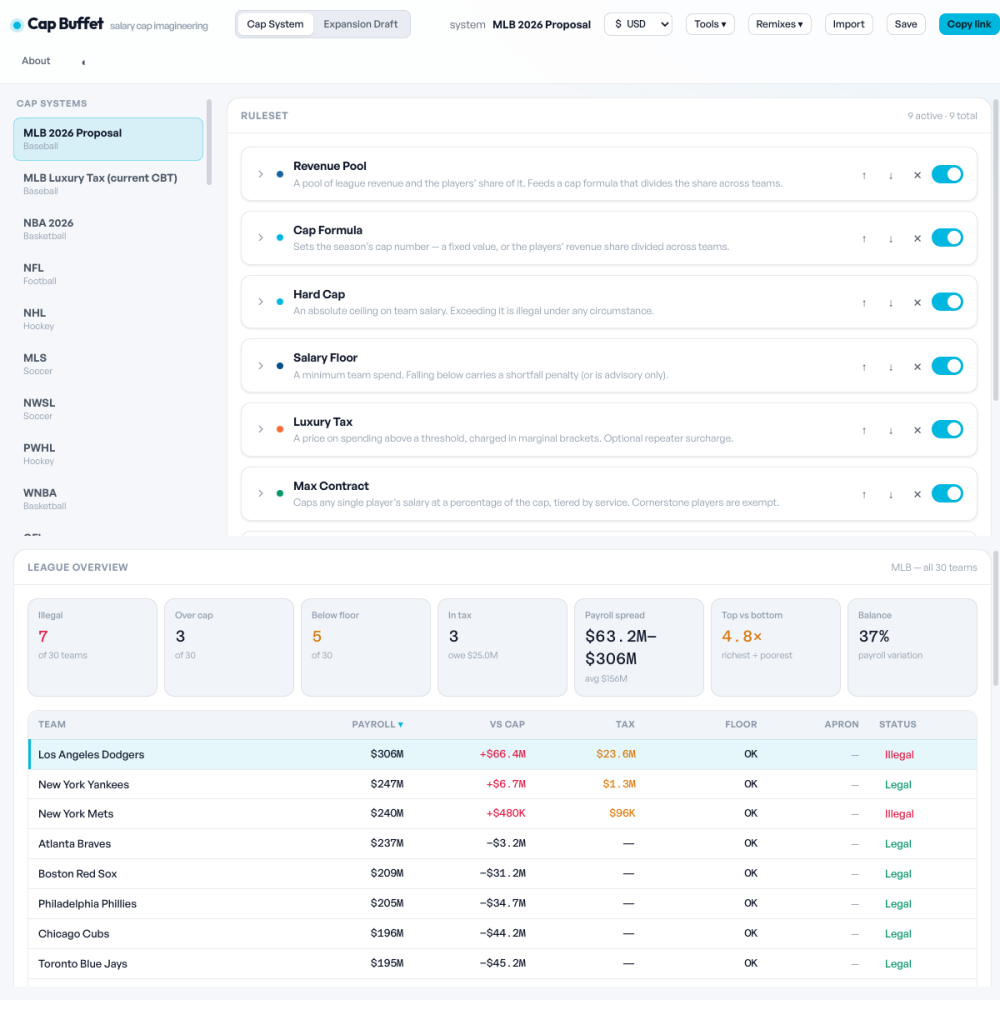Expand the Cap Formula rule details
The height and width of the screenshot is (1033, 1000).
click(261, 238)
